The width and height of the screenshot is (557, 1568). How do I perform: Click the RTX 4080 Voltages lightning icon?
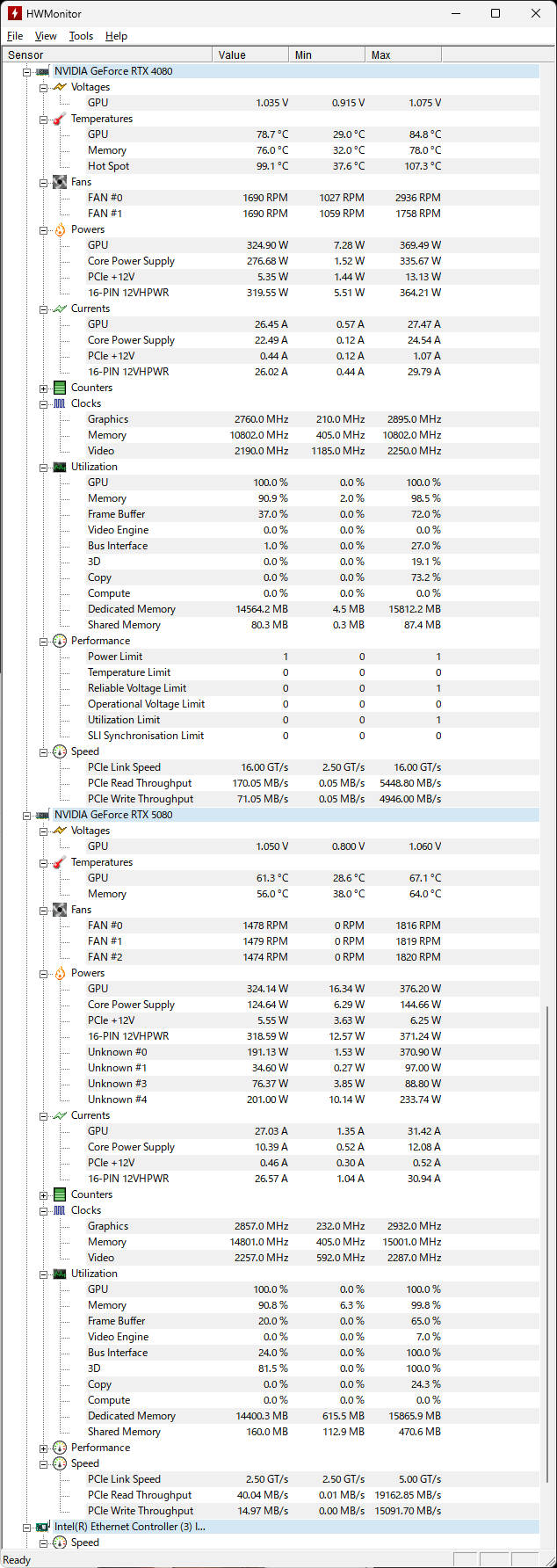[x=60, y=87]
